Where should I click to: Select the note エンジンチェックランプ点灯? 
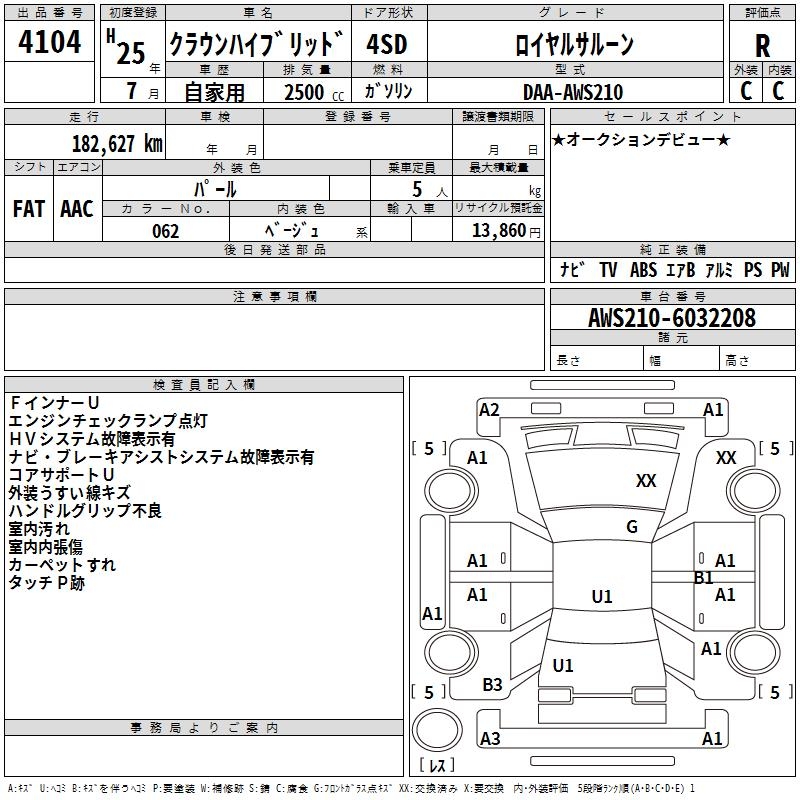[x=108, y=421]
